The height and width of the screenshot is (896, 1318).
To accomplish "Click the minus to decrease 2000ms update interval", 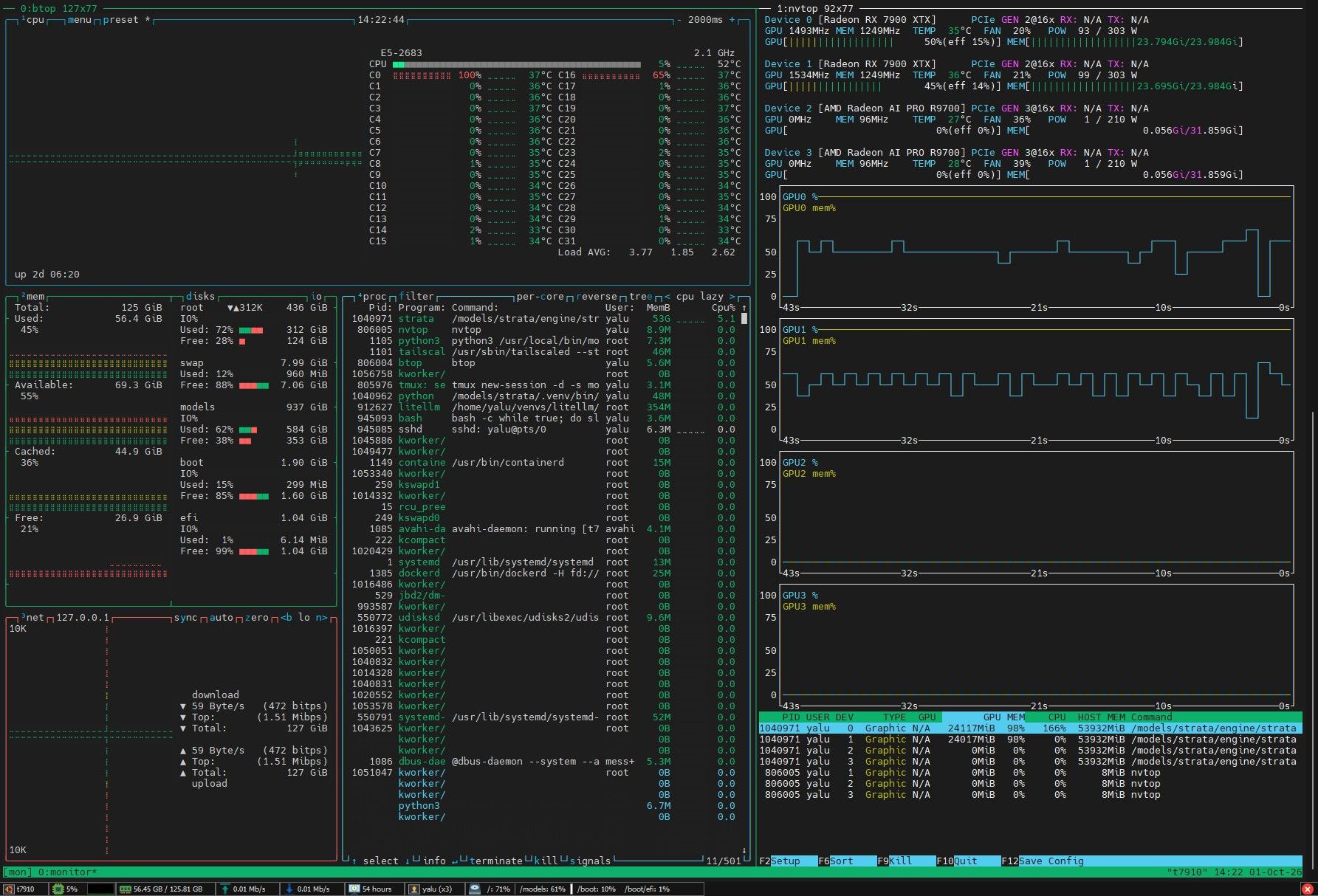I will point(679,20).
